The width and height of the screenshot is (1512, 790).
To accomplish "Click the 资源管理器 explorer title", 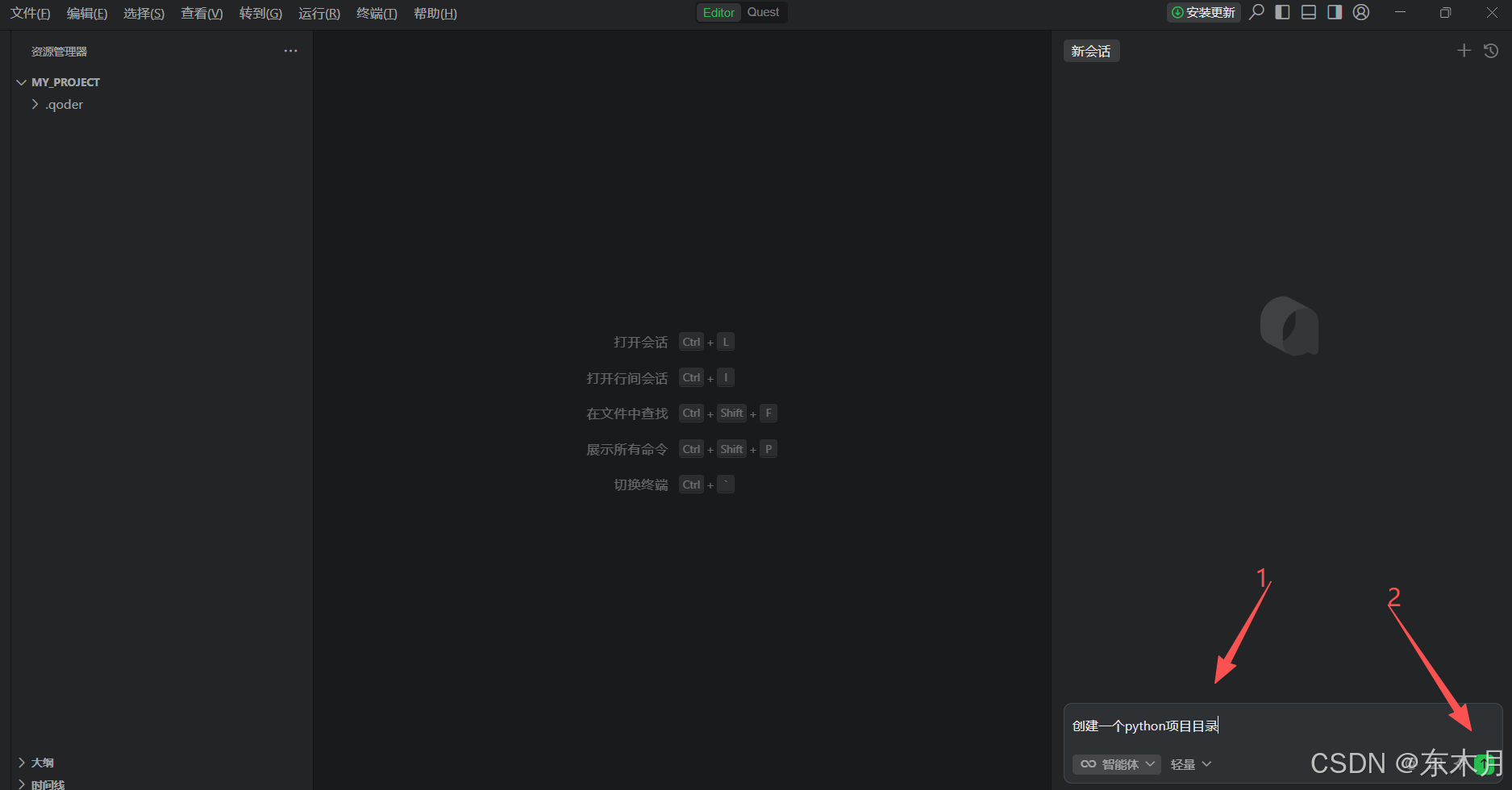I will coord(59,52).
